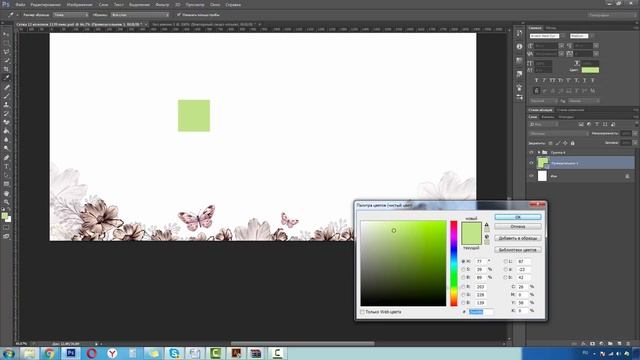Screen dimensions: 640x360
Task: Open the layer fill dropdown arrow
Action: click(x=635, y=142)
